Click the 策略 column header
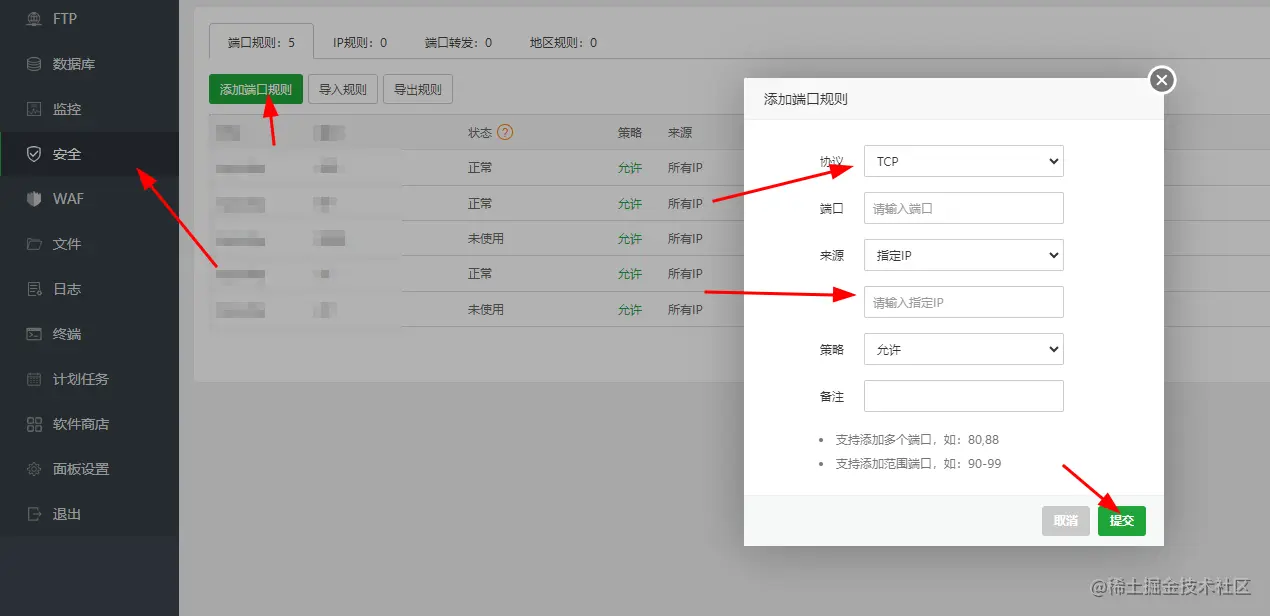Viewport: 1270px width, 616px height. 630,132
